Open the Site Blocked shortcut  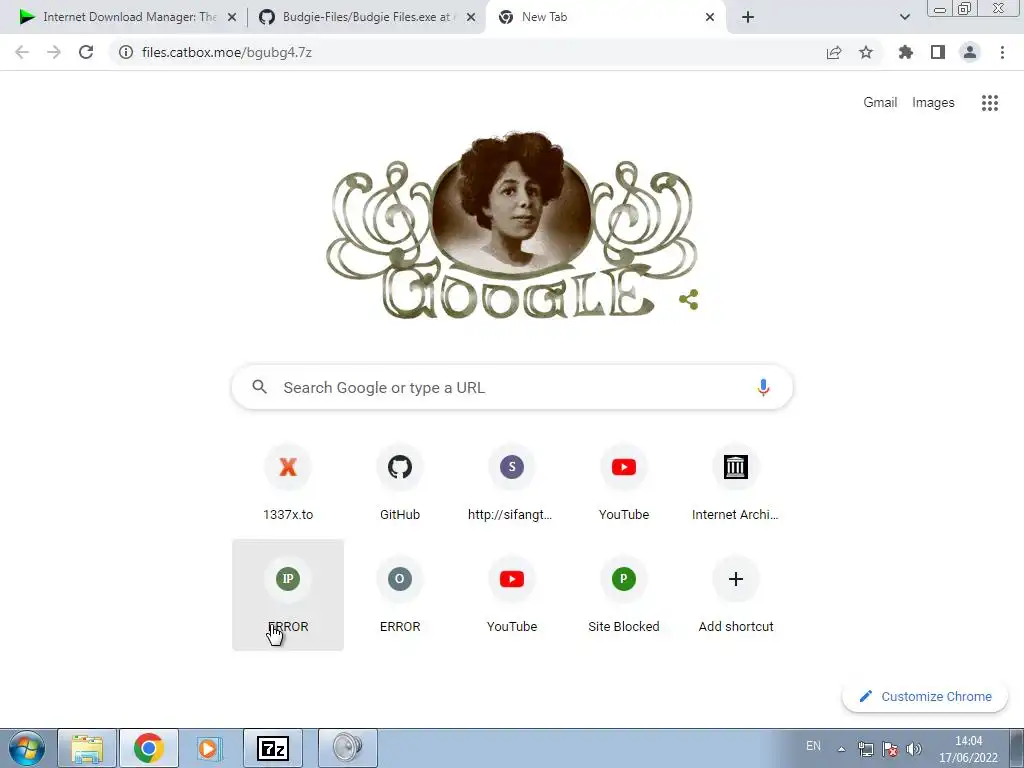(x=624, y=595)
